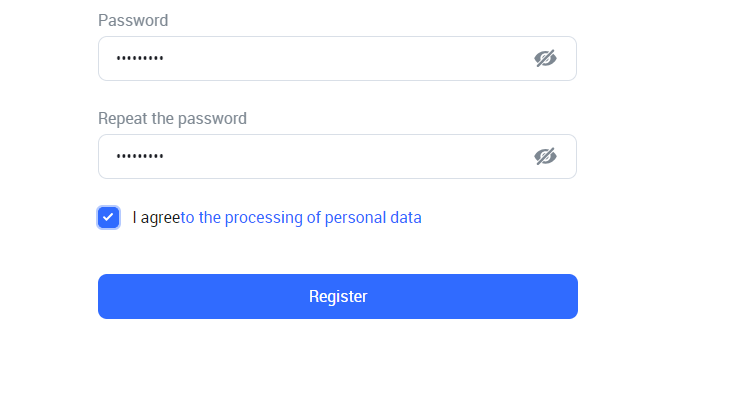755x399 pixels.
Task: Click the masked dots in Password field
Action: [140, 58]
